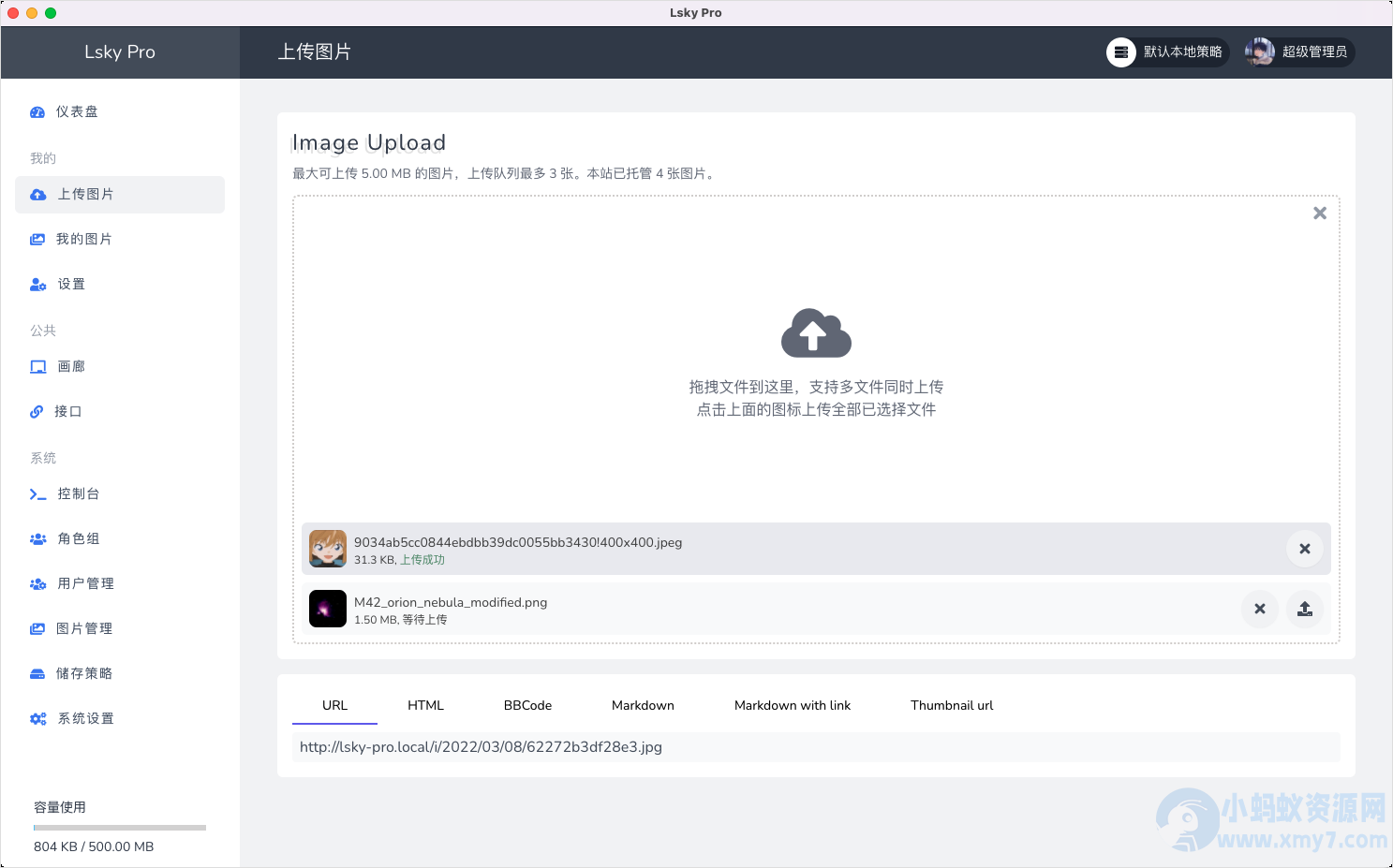Click the 容量使用 storage progress bar
This screenshot has width=1393, height=868.
coord(120,828)
